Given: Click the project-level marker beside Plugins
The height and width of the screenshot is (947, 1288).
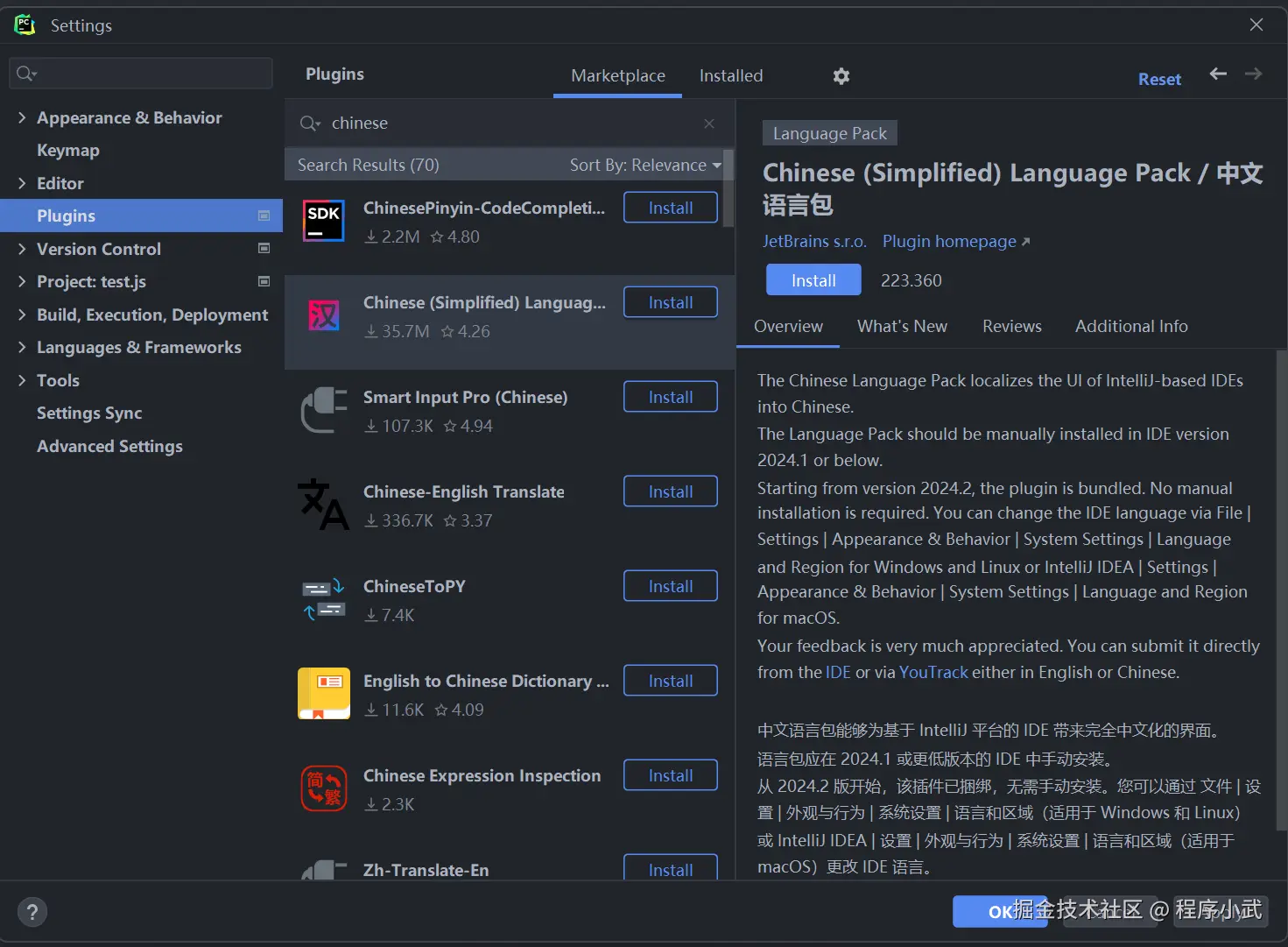Looking at the screenshot, I should point(264,216).
